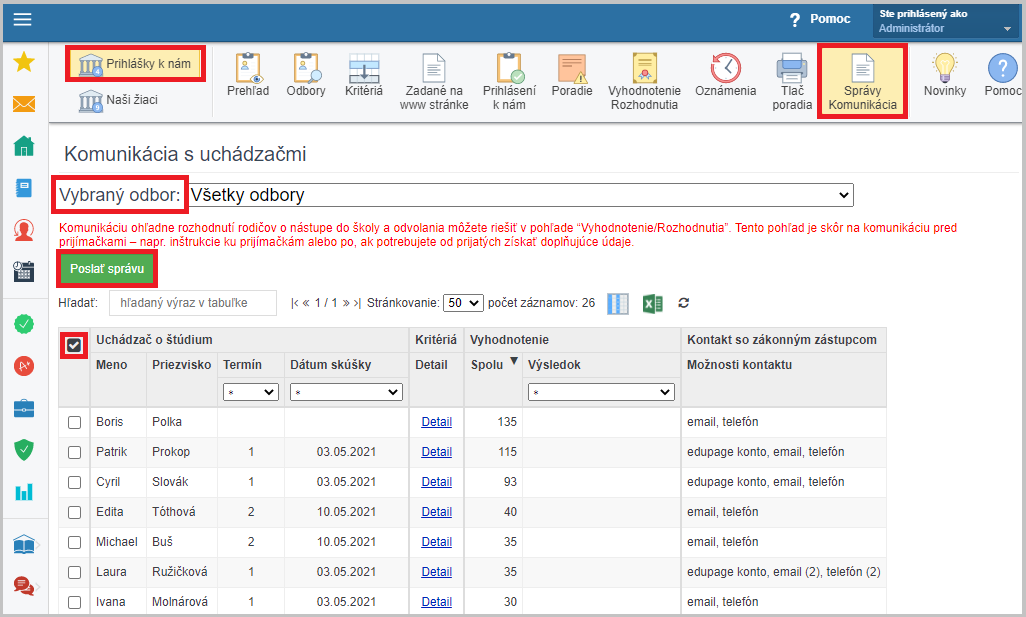Image resolution: width=1026 pixels, height=617 pixels.
Task: Open the Dátum skúšky filter dropdown
Action: point(346,392)
